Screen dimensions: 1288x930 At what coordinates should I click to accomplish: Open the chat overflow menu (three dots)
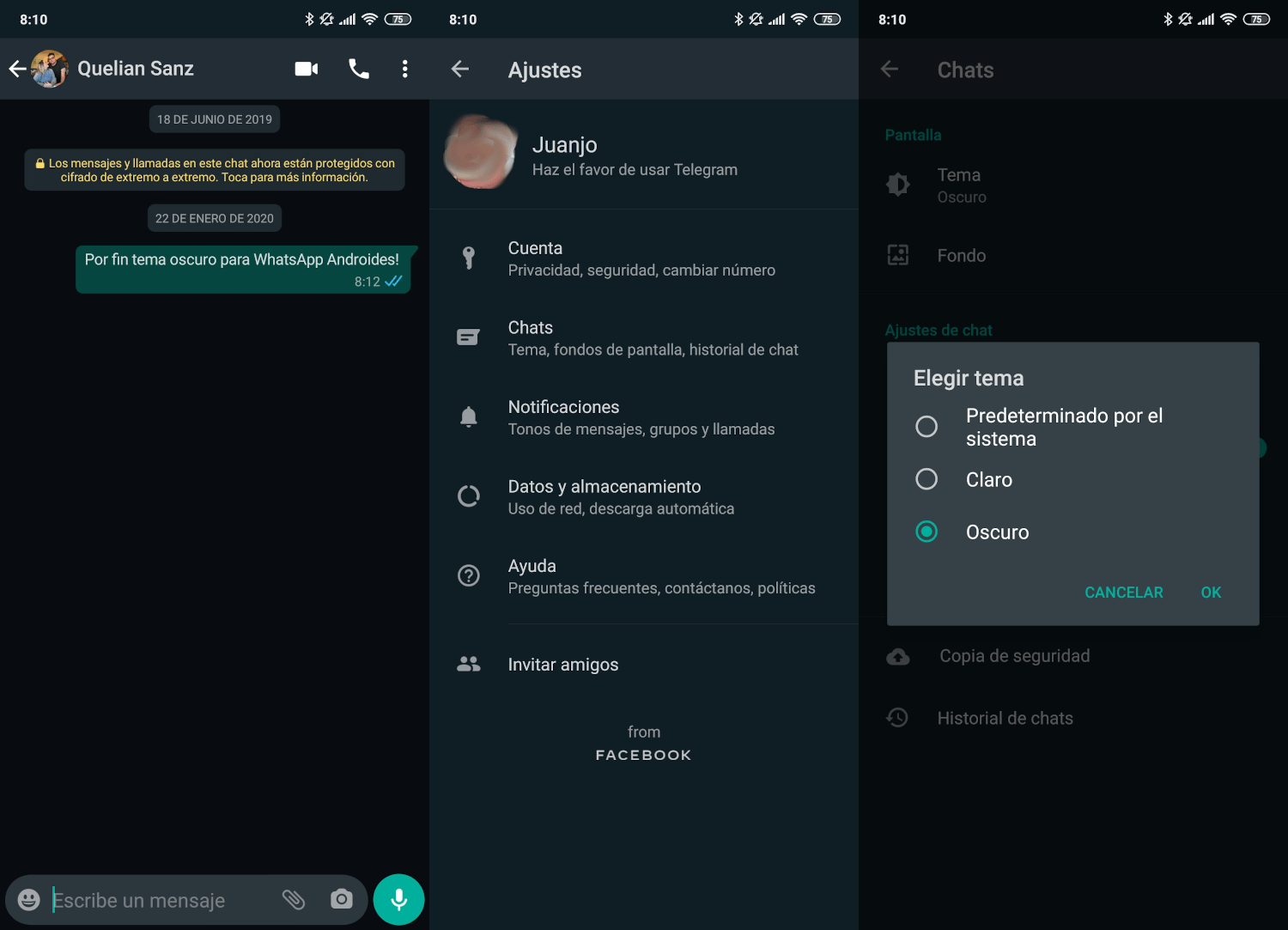(405, 69)
